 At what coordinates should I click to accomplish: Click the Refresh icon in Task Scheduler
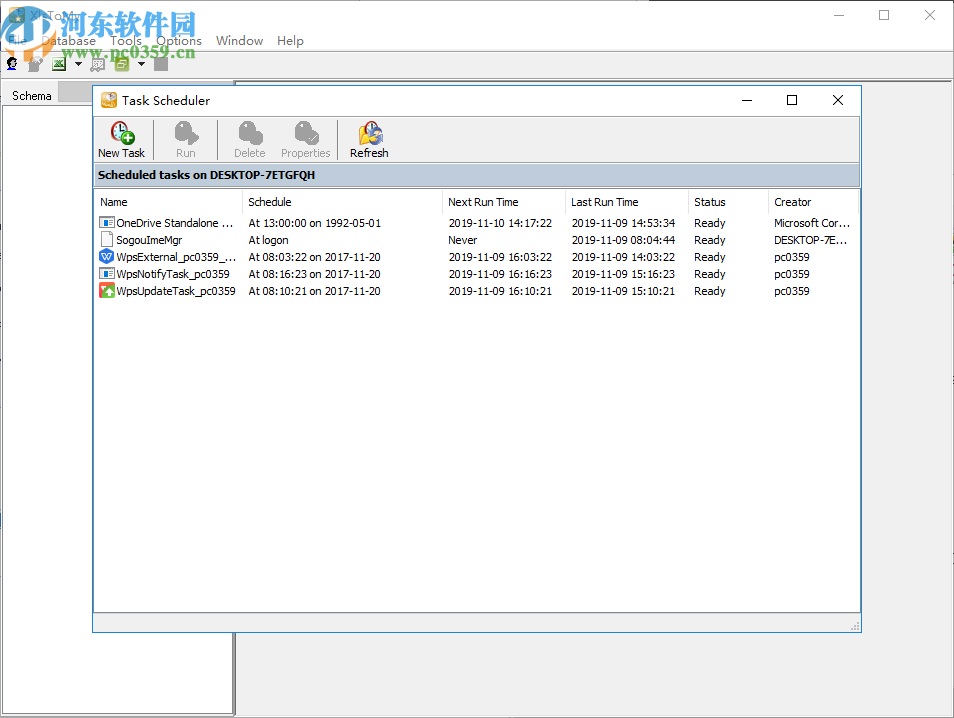[369, 139]
